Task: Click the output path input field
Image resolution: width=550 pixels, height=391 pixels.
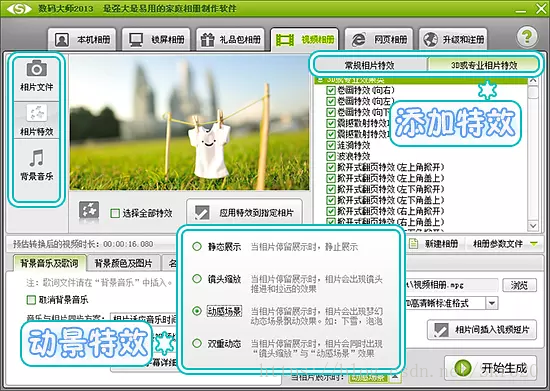Action: pos(451,285)
